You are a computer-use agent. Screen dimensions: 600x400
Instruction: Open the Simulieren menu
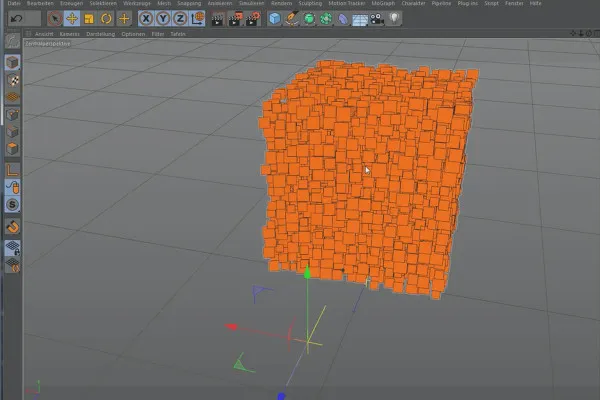click(251, 3)
